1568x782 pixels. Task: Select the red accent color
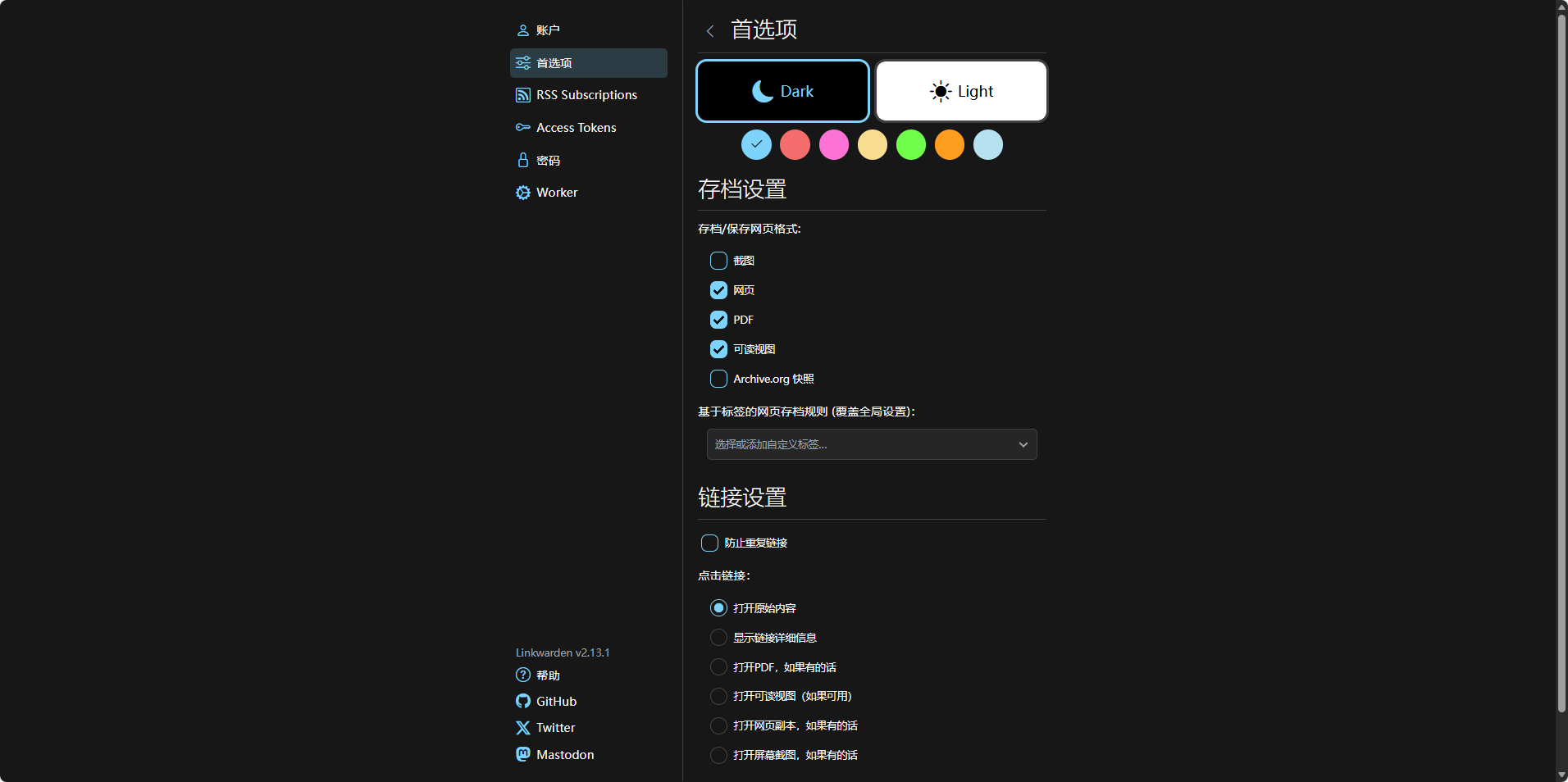tap(795, 145)
